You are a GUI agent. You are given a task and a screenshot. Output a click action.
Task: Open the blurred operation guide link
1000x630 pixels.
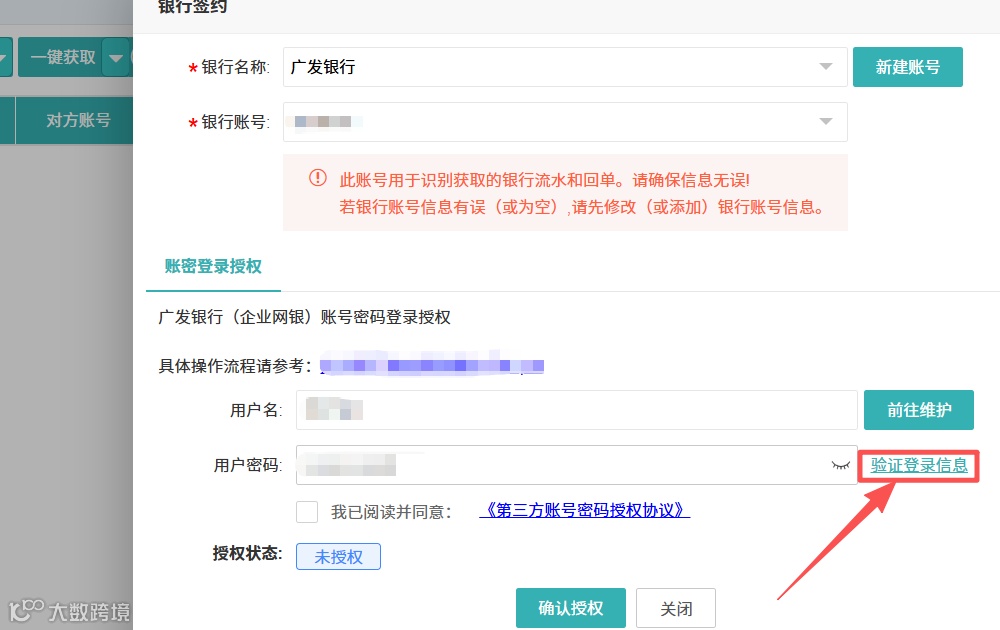click(x=432, y=365)
